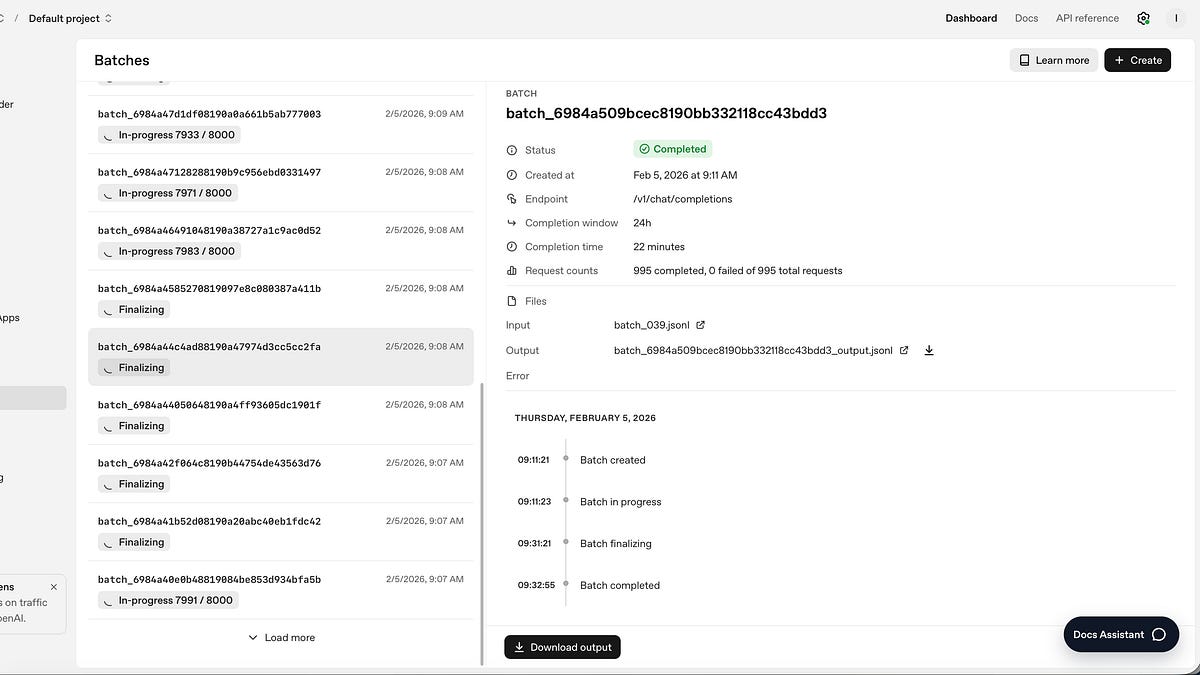The image size is (1200, 675).
Task: Open the batch_039.jsonl input file link
Action: (x=652, y=325)
